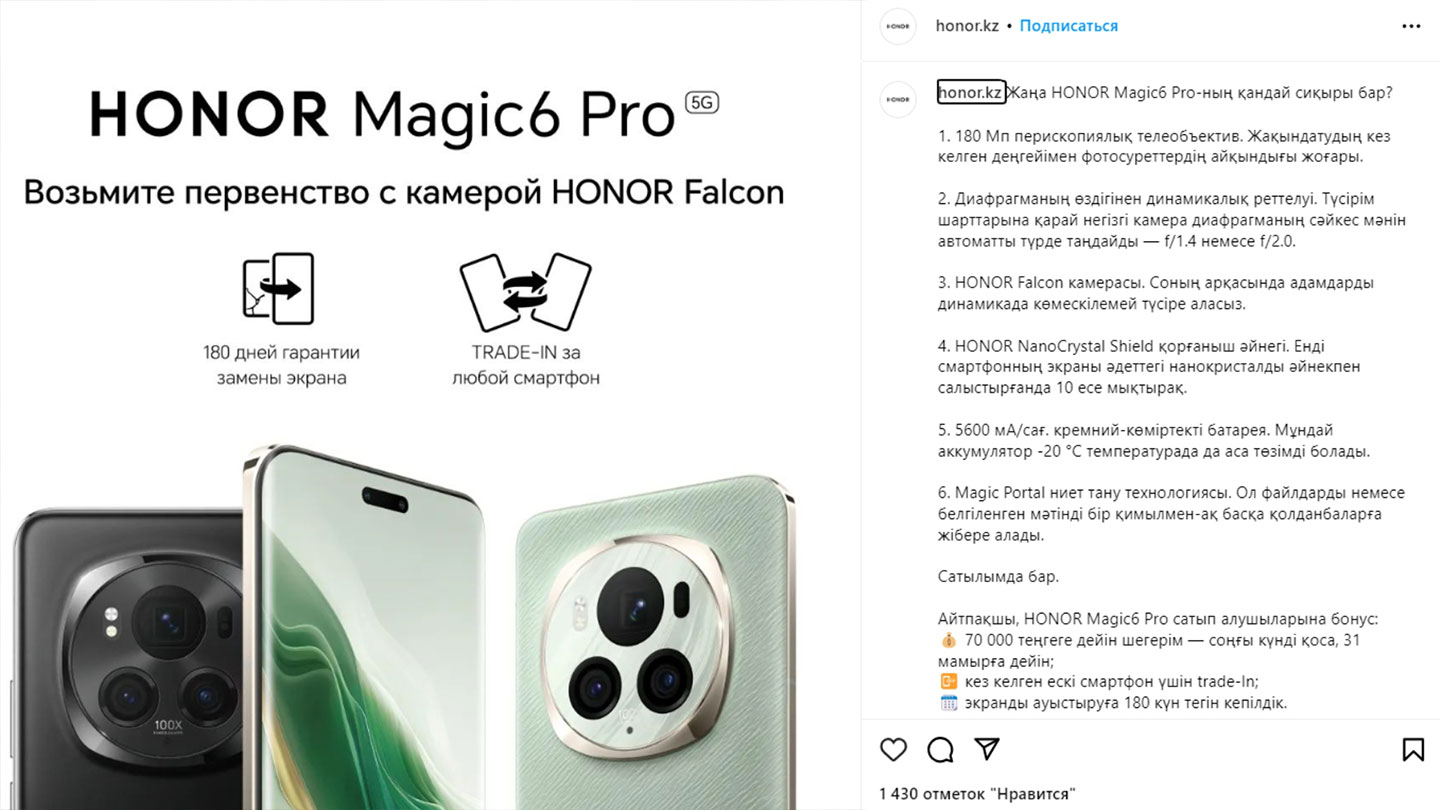The width and height of the screenshot is (1440, 810).
Task: Click the HONOR Magic6 Pro headline
Action: click(x=382, y=112)
